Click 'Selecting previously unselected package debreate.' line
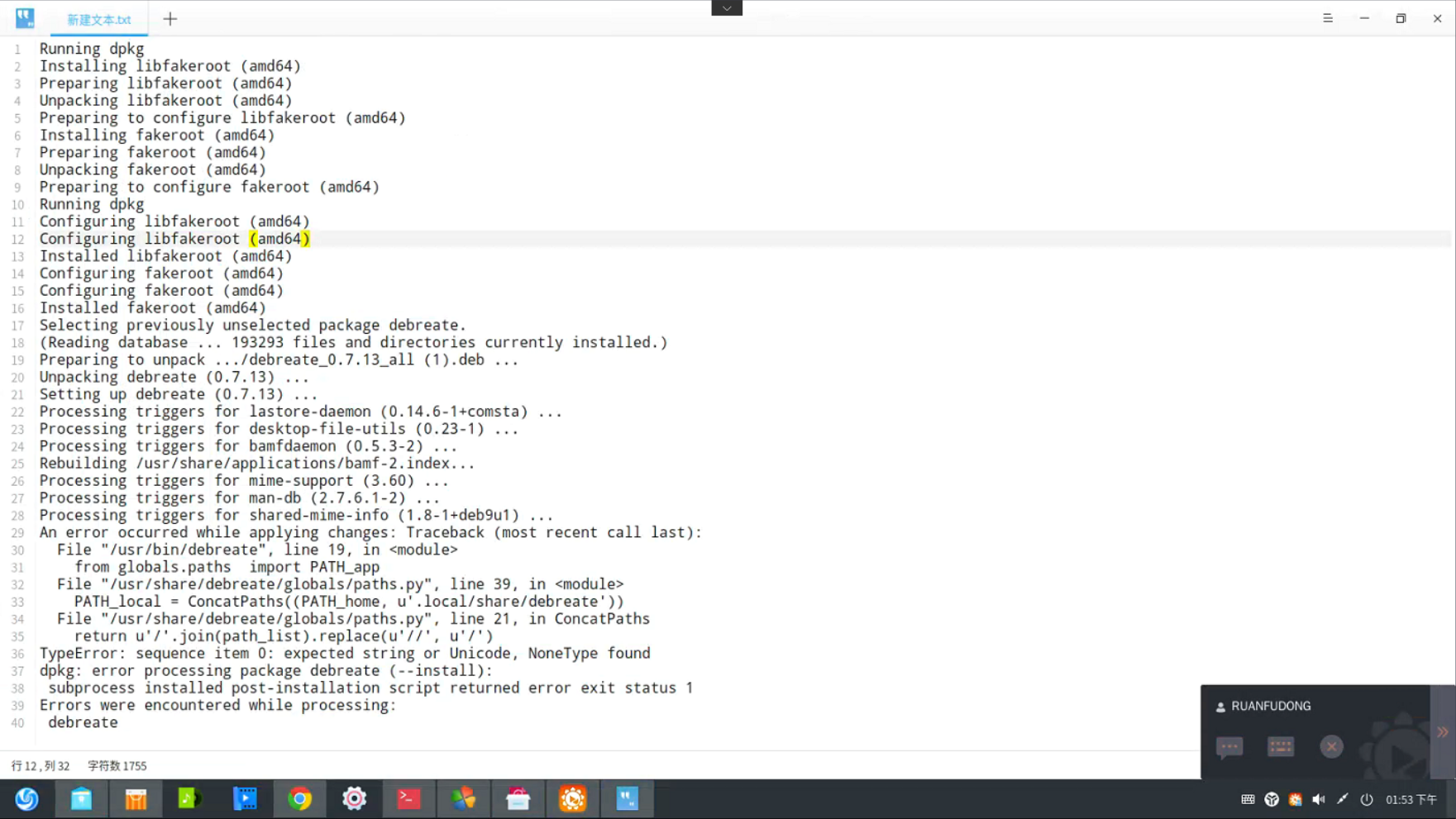 click(253, 326)
